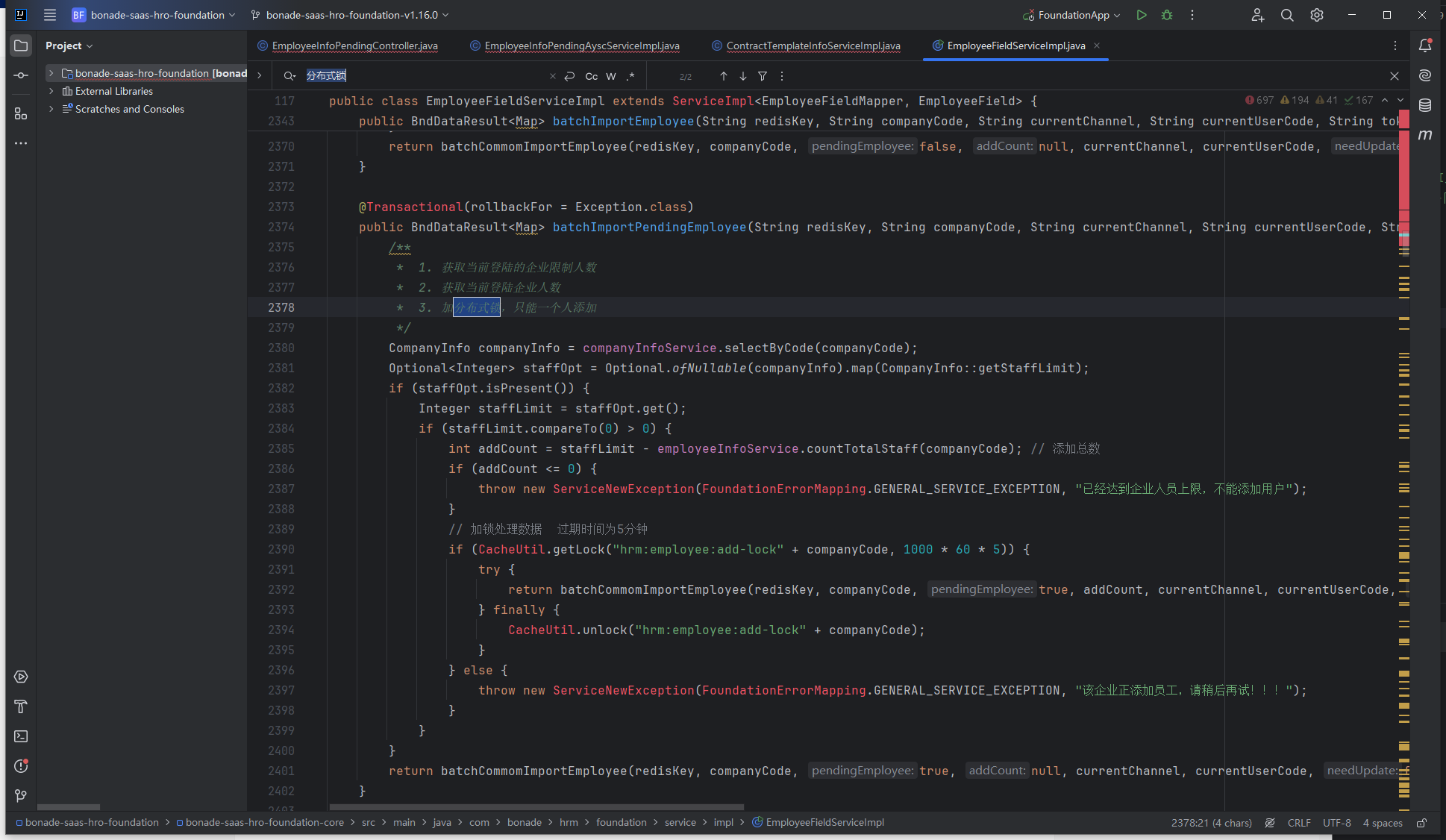1446x840 pixels.
Task: Click editor horizontal scrollbar
Action: tap(536, 807)
